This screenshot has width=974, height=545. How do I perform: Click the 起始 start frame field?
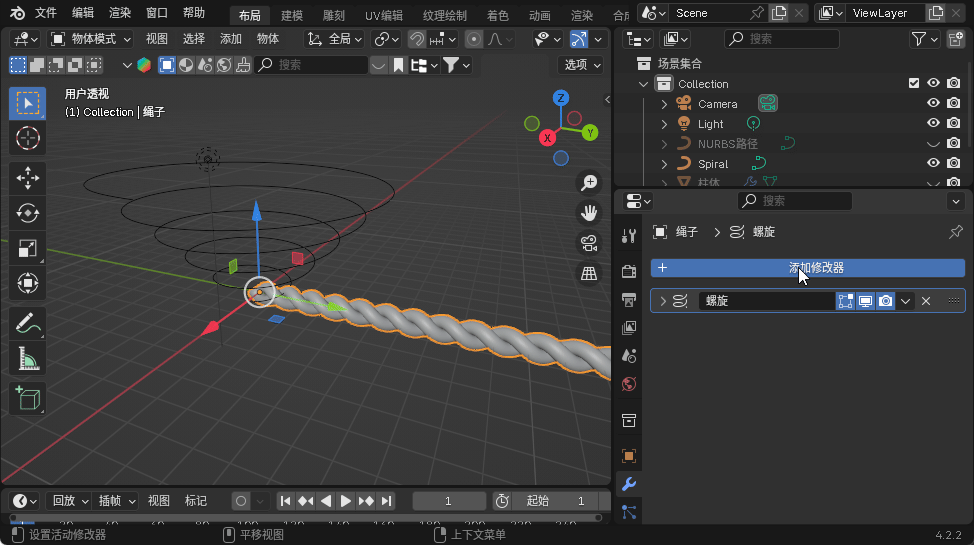point(553,501)
